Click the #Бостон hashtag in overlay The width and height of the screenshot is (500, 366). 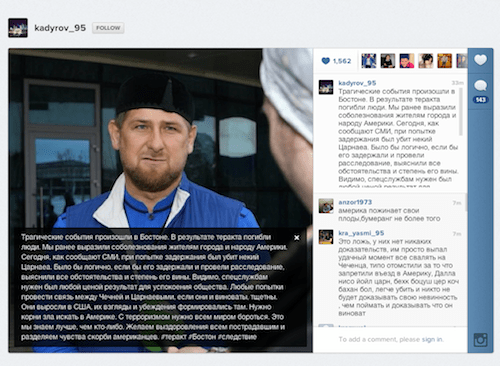tap(202, 337)
